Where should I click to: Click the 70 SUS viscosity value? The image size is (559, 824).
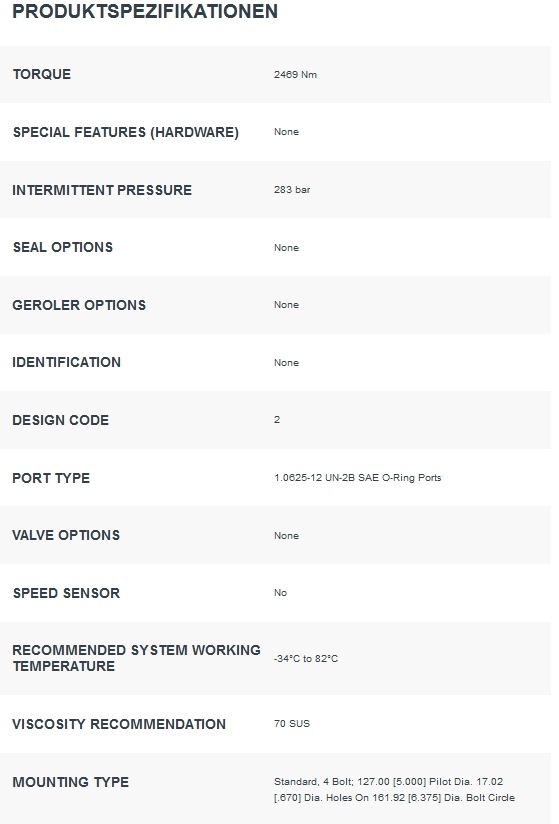(x=292, y=724)
